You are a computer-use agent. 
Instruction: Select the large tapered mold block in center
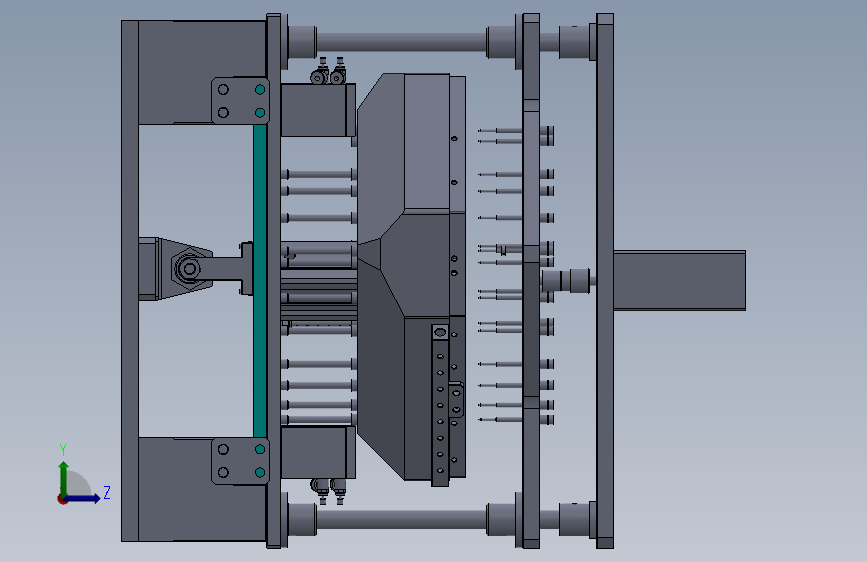pyautogui.click(x=411, y=277)
